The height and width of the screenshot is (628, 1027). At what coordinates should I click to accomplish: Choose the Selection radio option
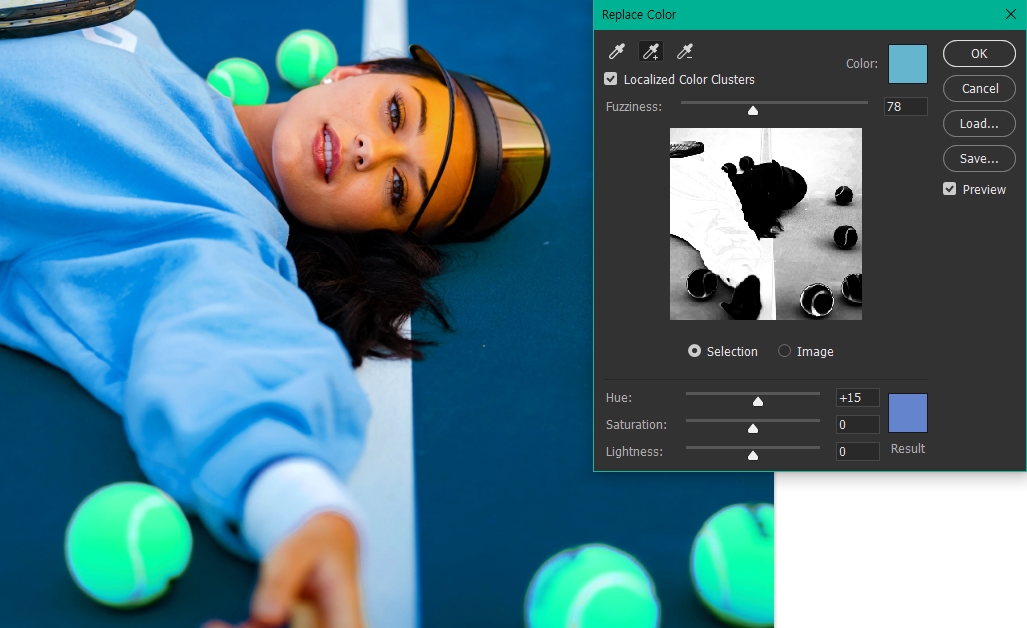coord(694,351)
